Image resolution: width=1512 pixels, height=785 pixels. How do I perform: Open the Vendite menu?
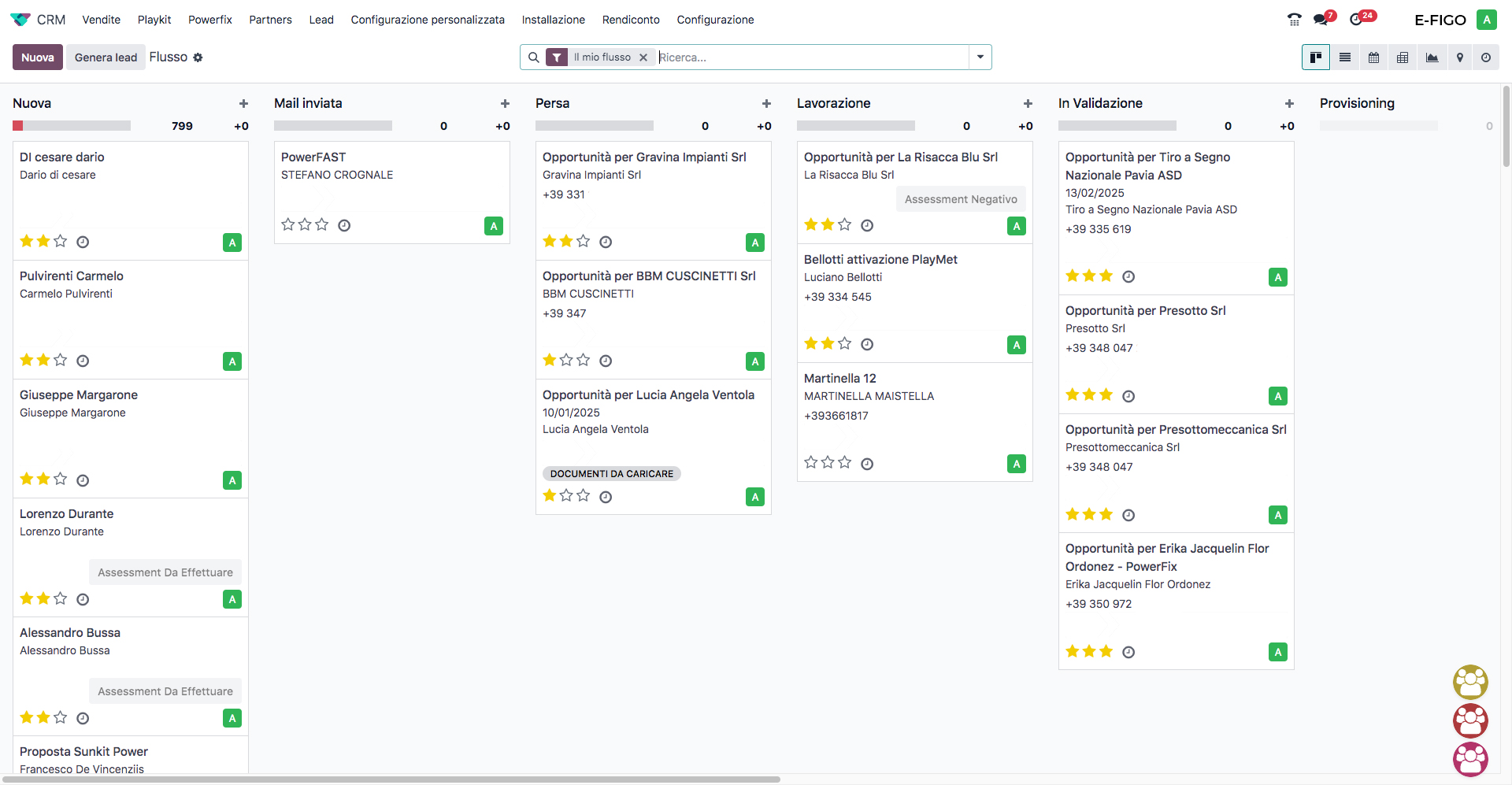102,20
